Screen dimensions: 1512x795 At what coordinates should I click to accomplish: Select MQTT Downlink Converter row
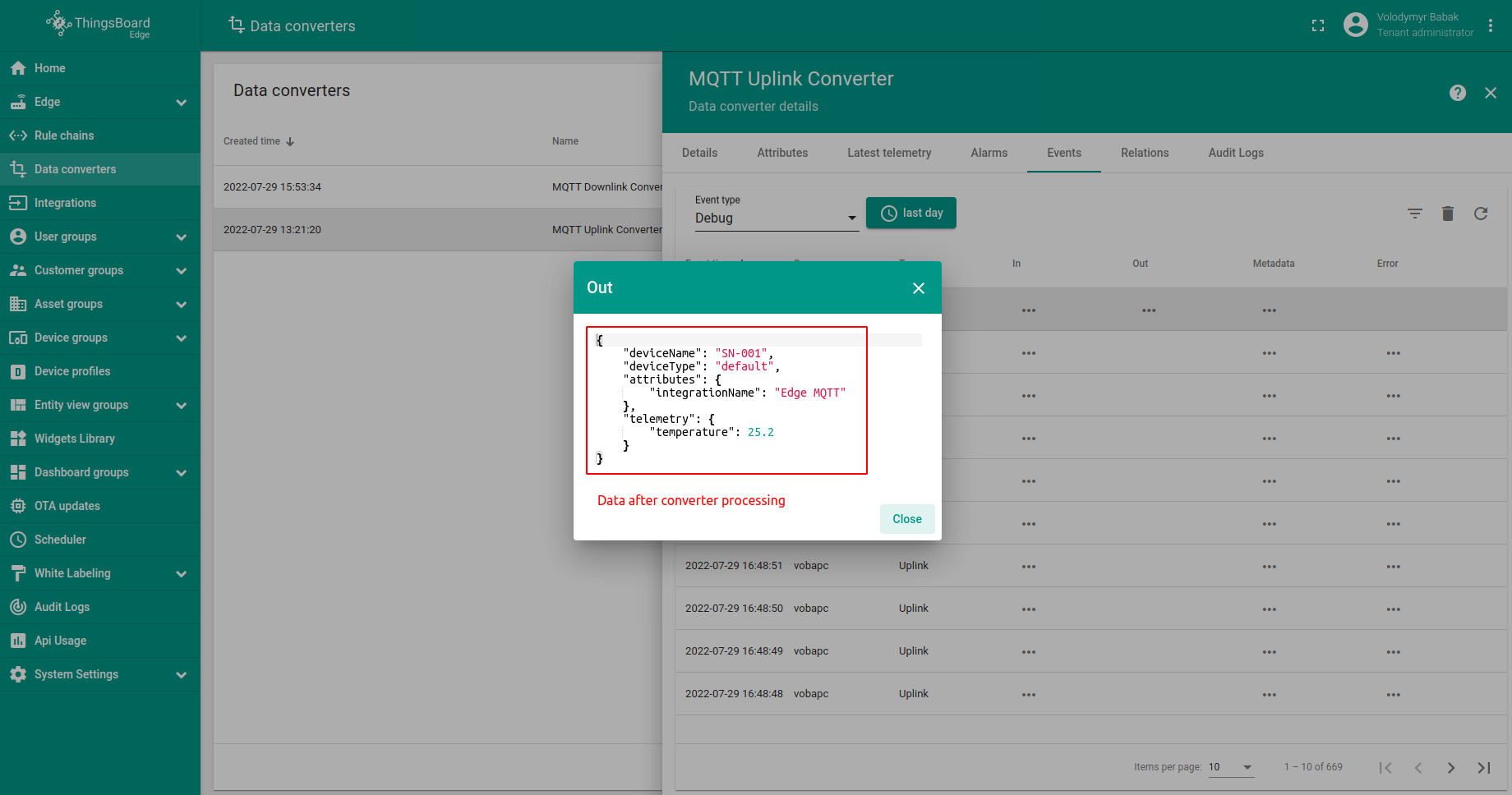point(438,187)
